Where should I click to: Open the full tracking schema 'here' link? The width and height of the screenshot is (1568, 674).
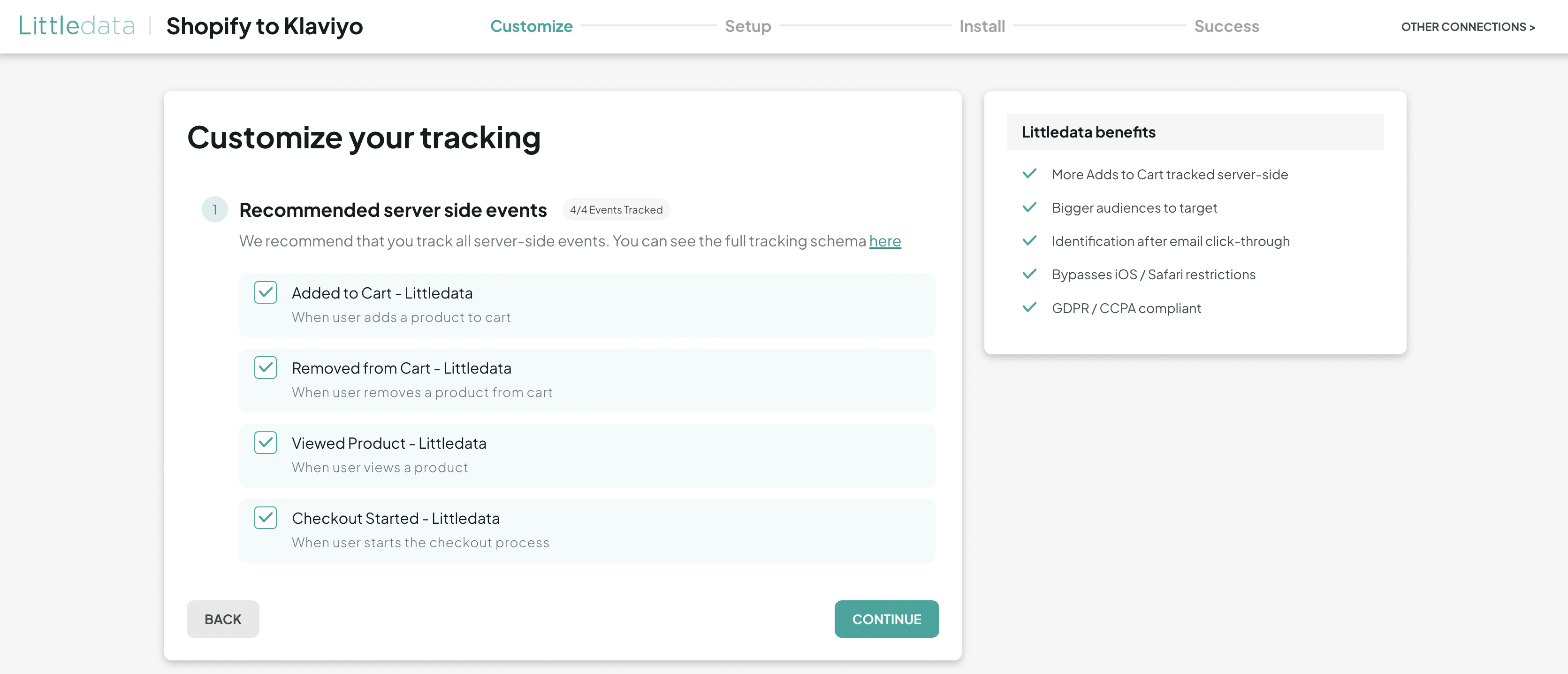[885, 241]
